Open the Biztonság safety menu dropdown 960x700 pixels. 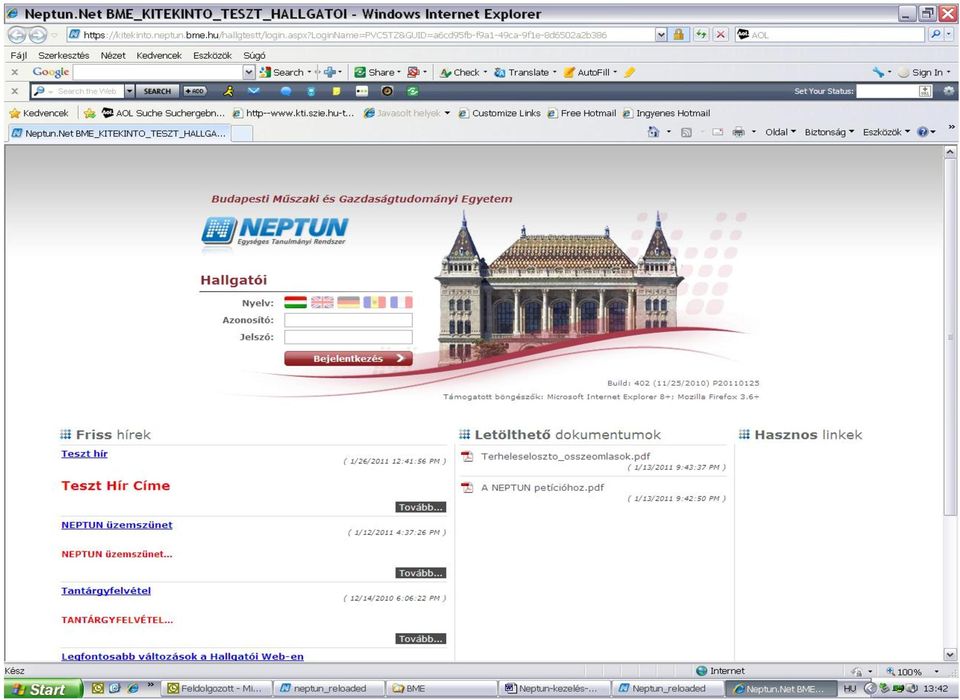pos(829,132)
